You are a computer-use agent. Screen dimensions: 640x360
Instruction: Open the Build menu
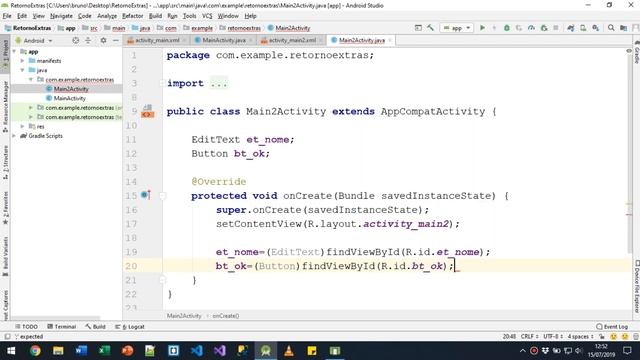155,16
